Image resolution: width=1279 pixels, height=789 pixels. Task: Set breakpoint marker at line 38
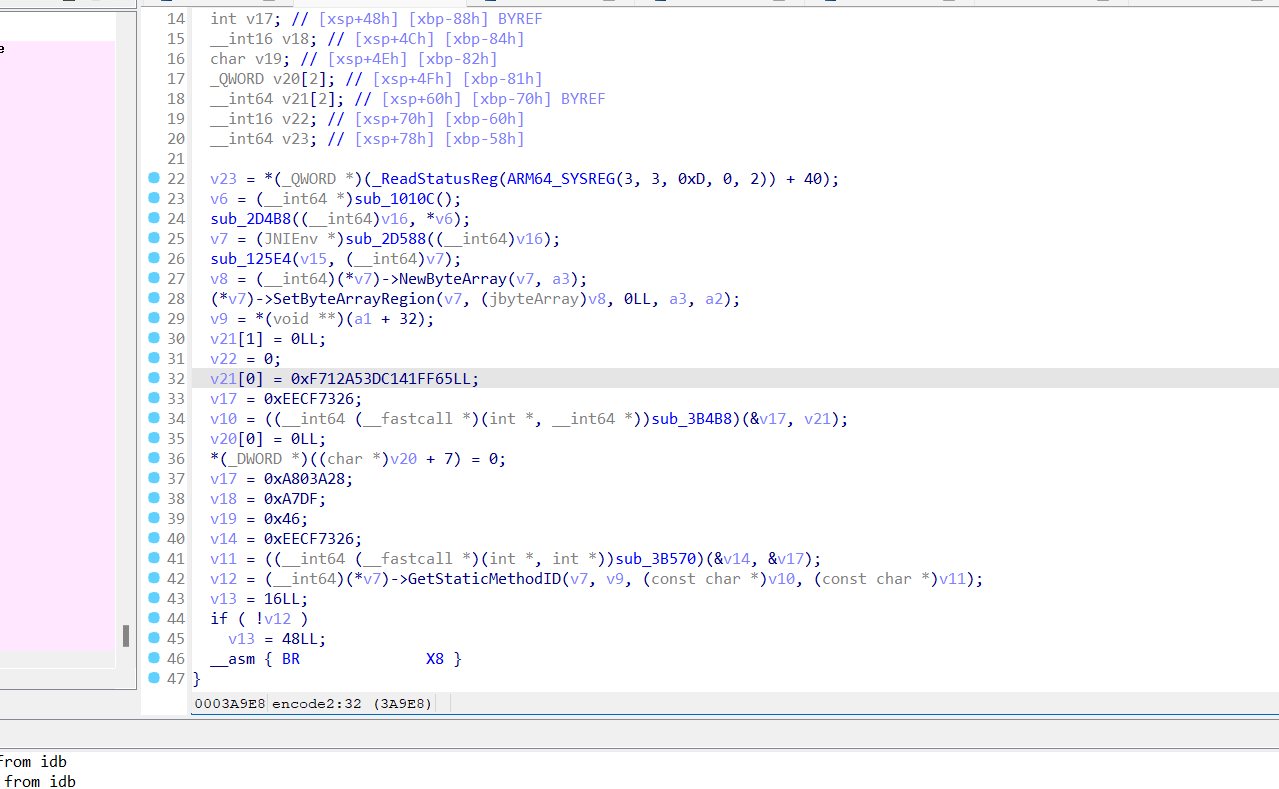pyautogui.click(x=154, y=498)
